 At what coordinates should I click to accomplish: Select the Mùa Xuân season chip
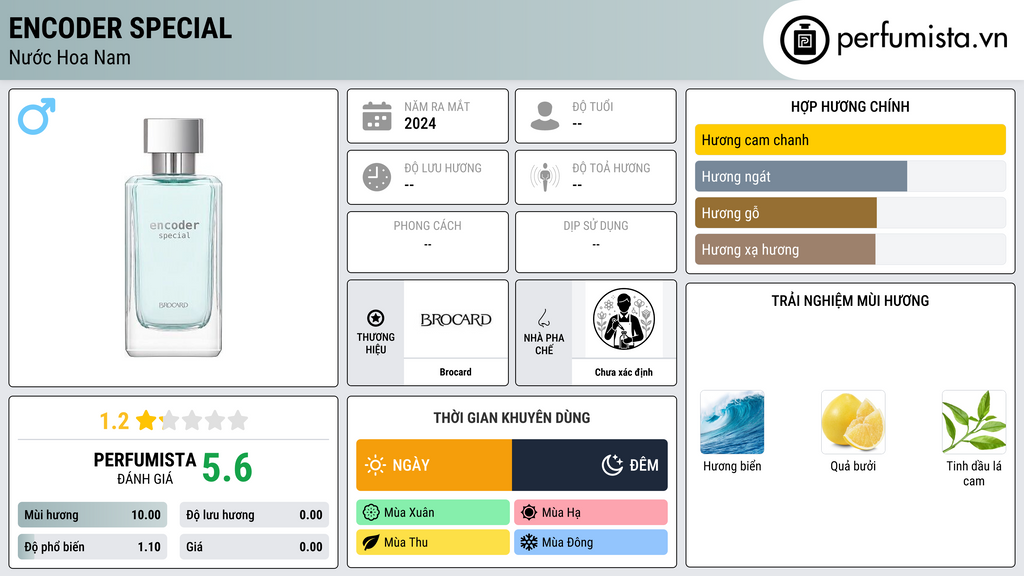click(433, 513)
